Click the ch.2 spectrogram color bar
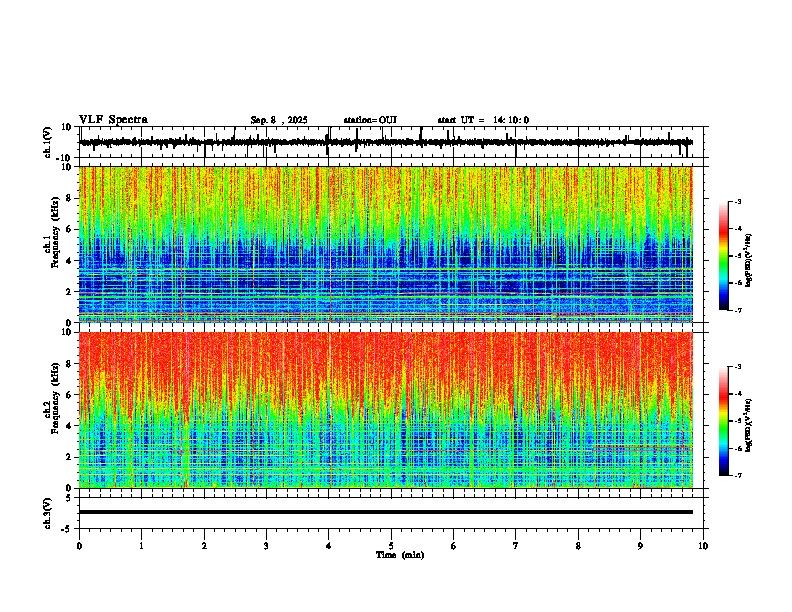The height and width of the screenshot is (612, 792). click(x=724, y=421)
